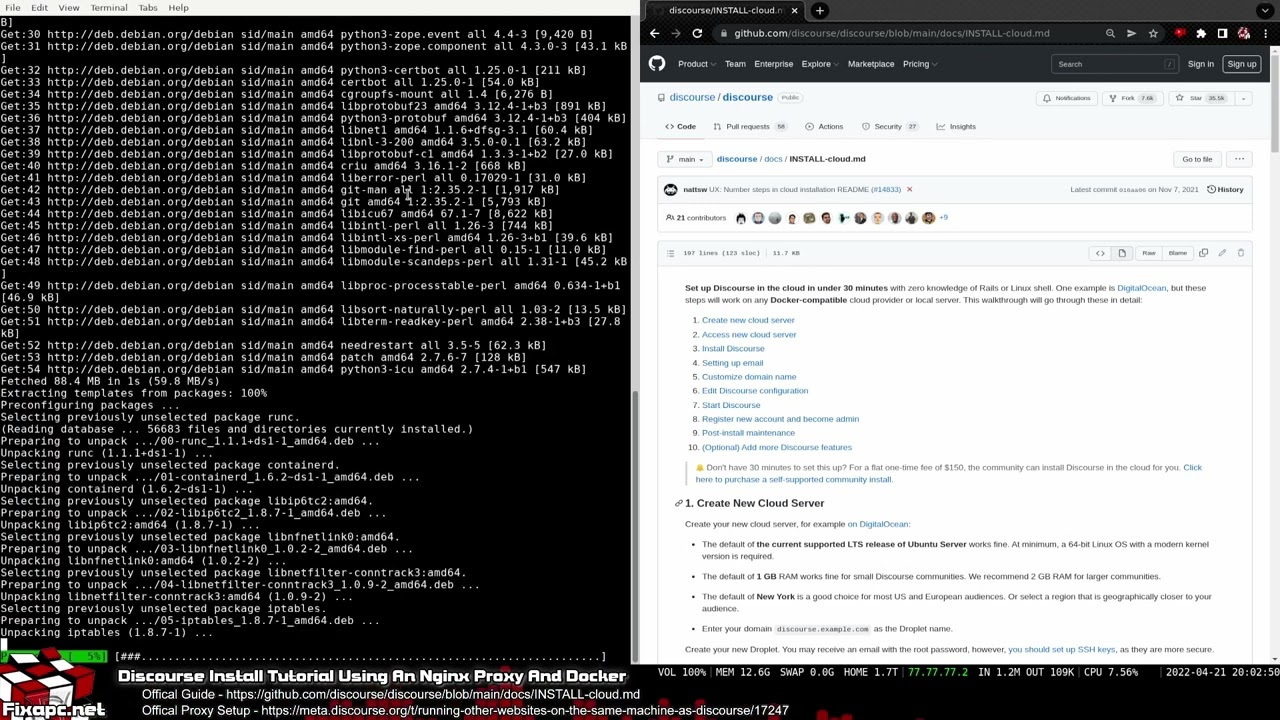Open the Chrome three-dot menu
This screenshot has width=1280, height=720.
click(1266, 33)
